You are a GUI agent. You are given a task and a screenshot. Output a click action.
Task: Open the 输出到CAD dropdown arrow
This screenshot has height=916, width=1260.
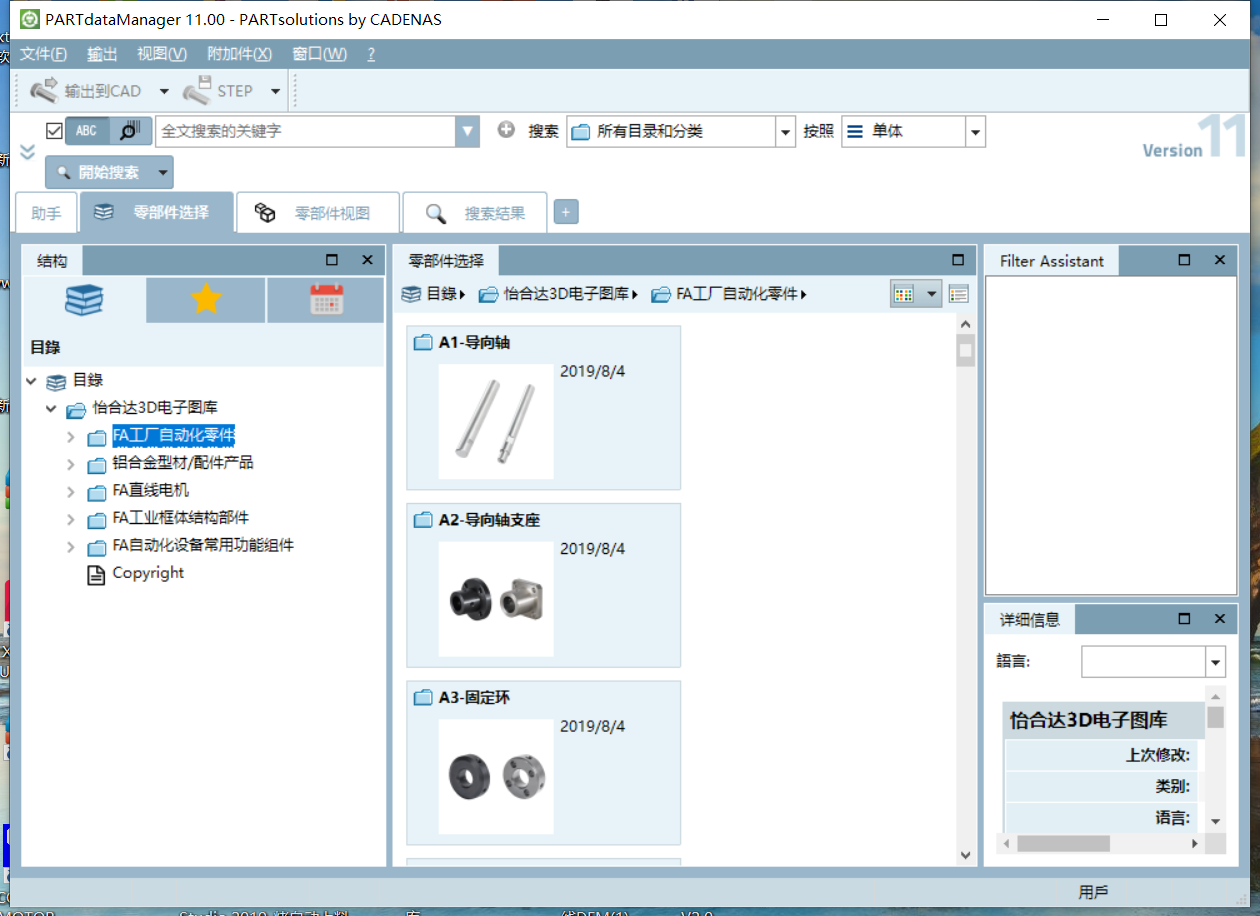[164, 91]
